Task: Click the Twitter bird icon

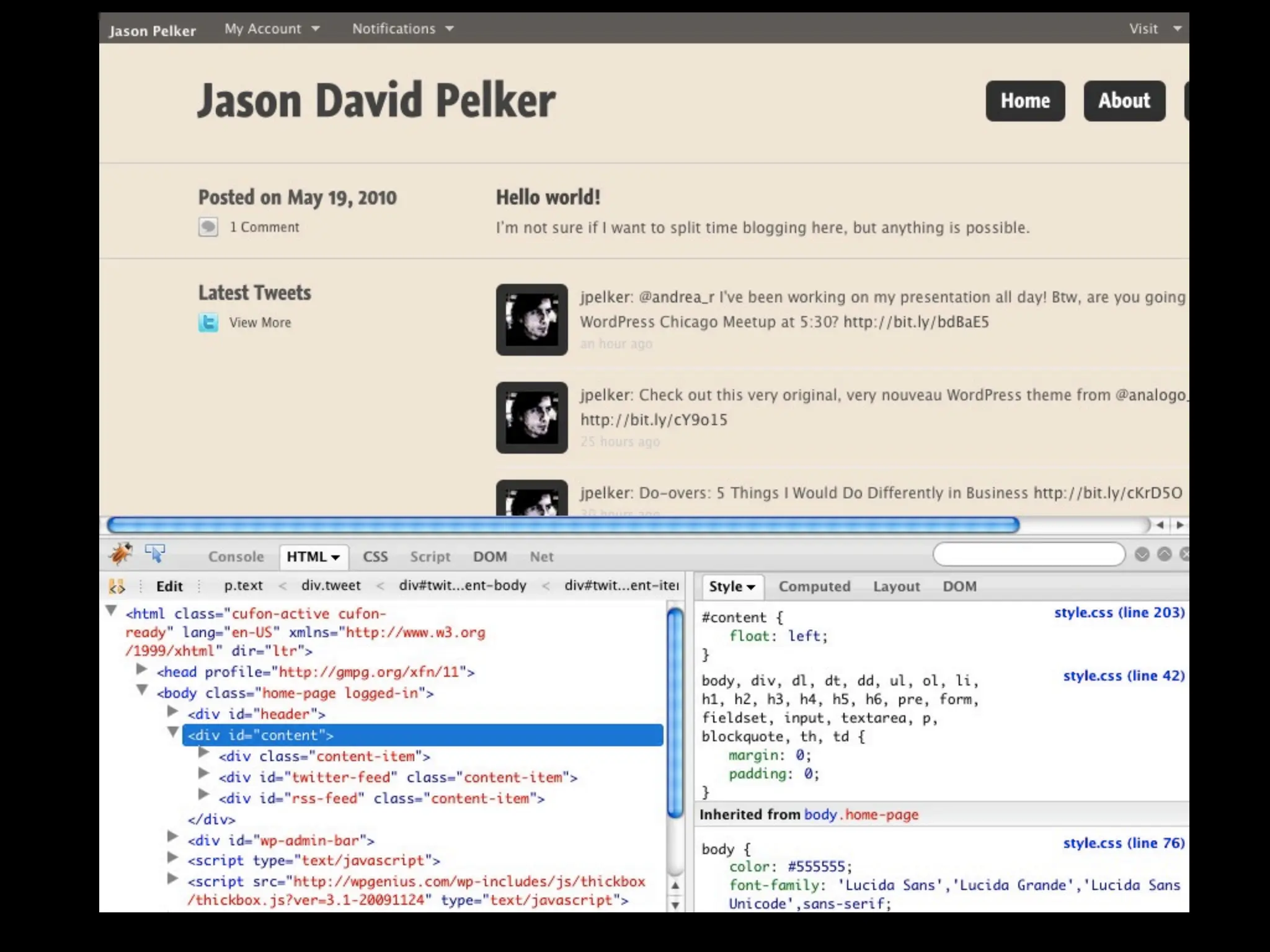Action: [208, 322]
